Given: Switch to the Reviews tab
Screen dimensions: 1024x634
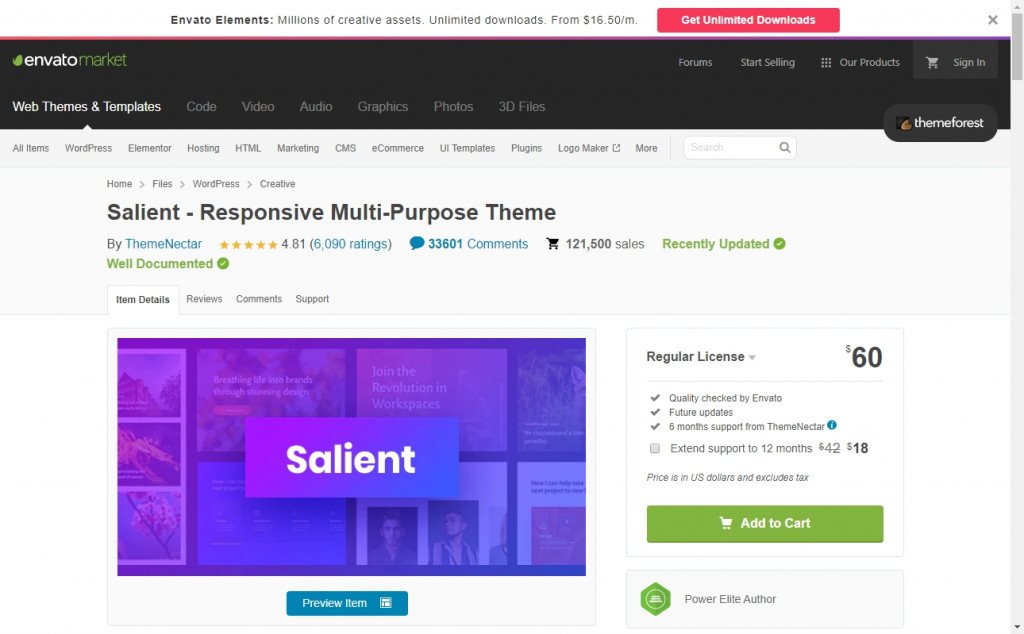Looking at the screenshot, I should [204, 298].
